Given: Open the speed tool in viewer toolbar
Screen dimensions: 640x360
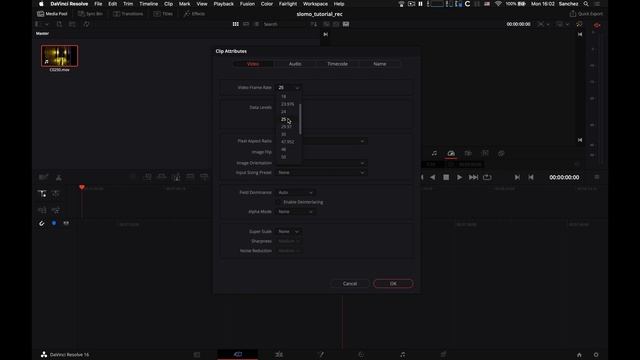Looking at the screenshot, I should [x=451, y=153].
